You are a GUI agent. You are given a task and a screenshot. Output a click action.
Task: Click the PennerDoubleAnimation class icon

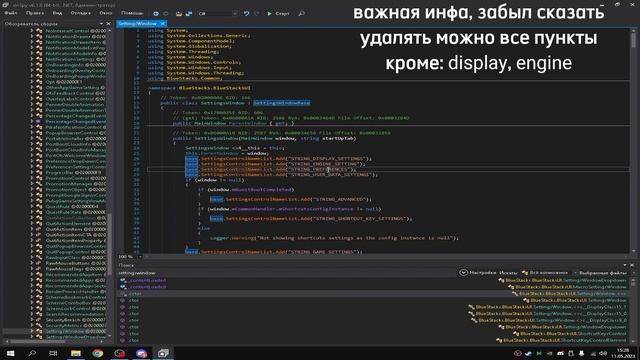coord(39,104)
